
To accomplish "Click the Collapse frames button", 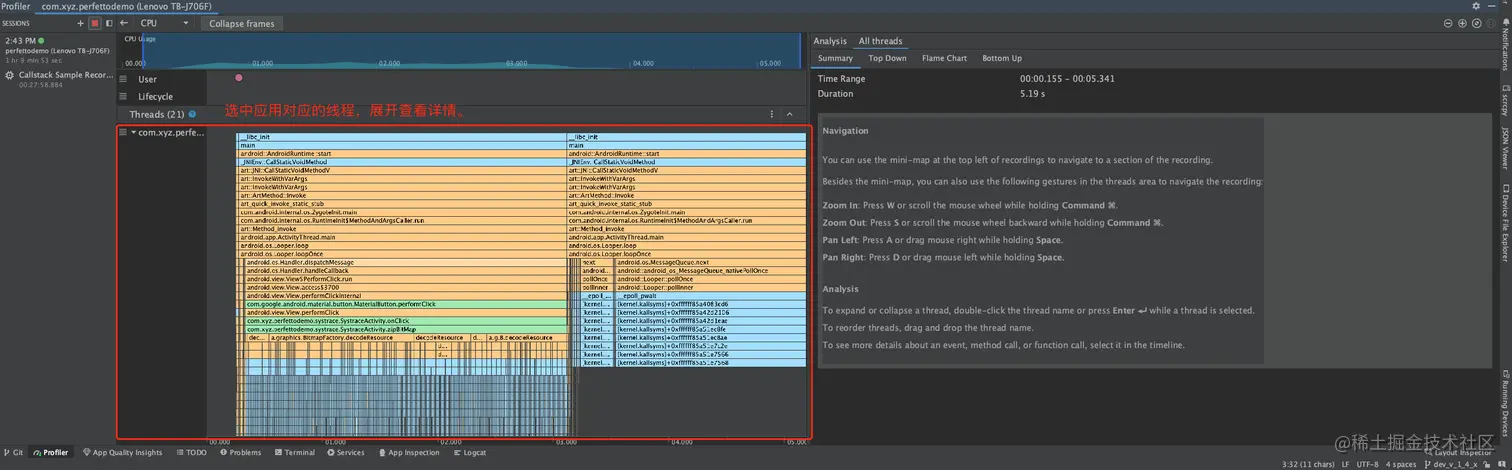I will 242,23.
